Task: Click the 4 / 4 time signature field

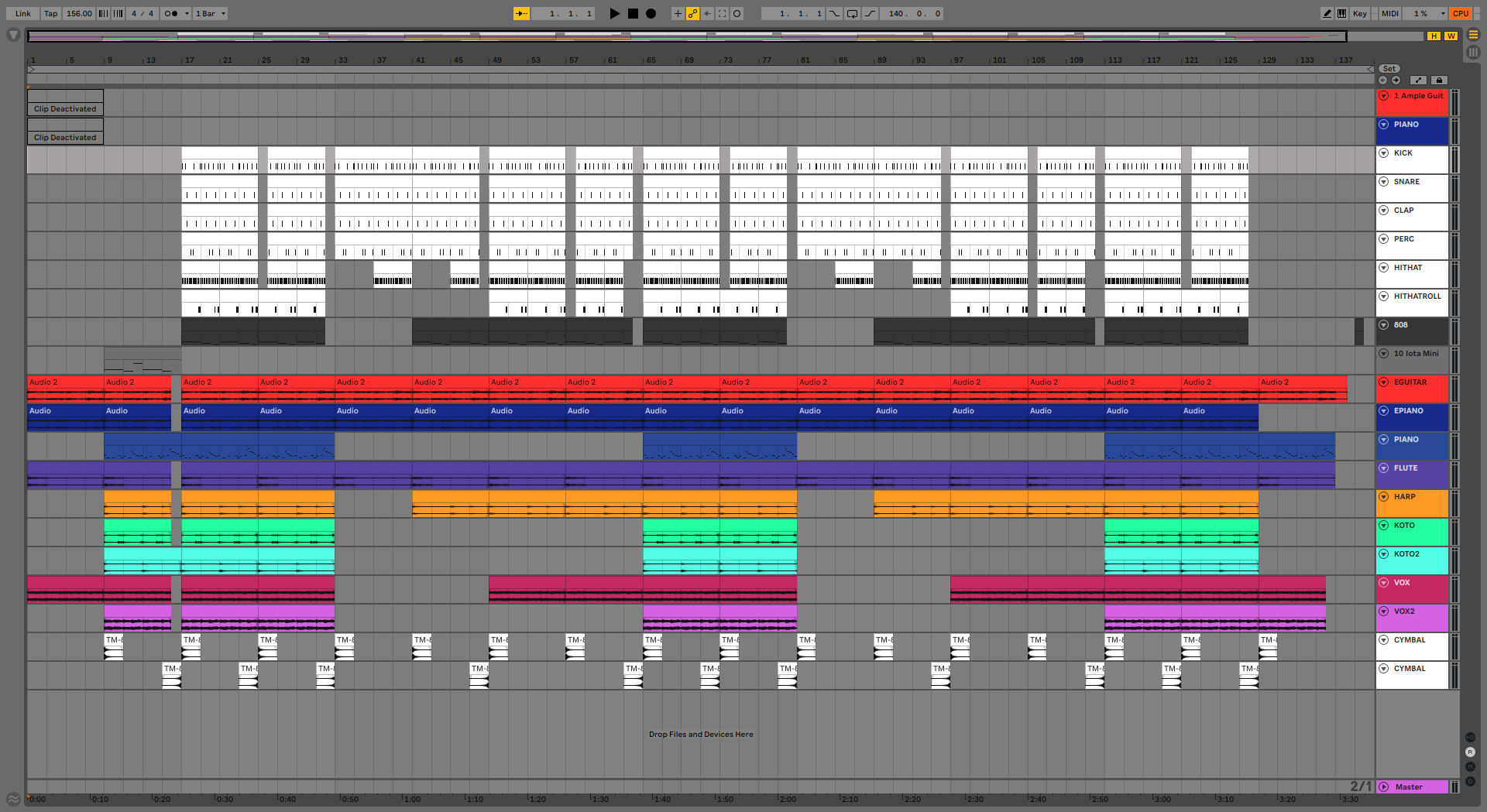Action: (x=143, y=13)
